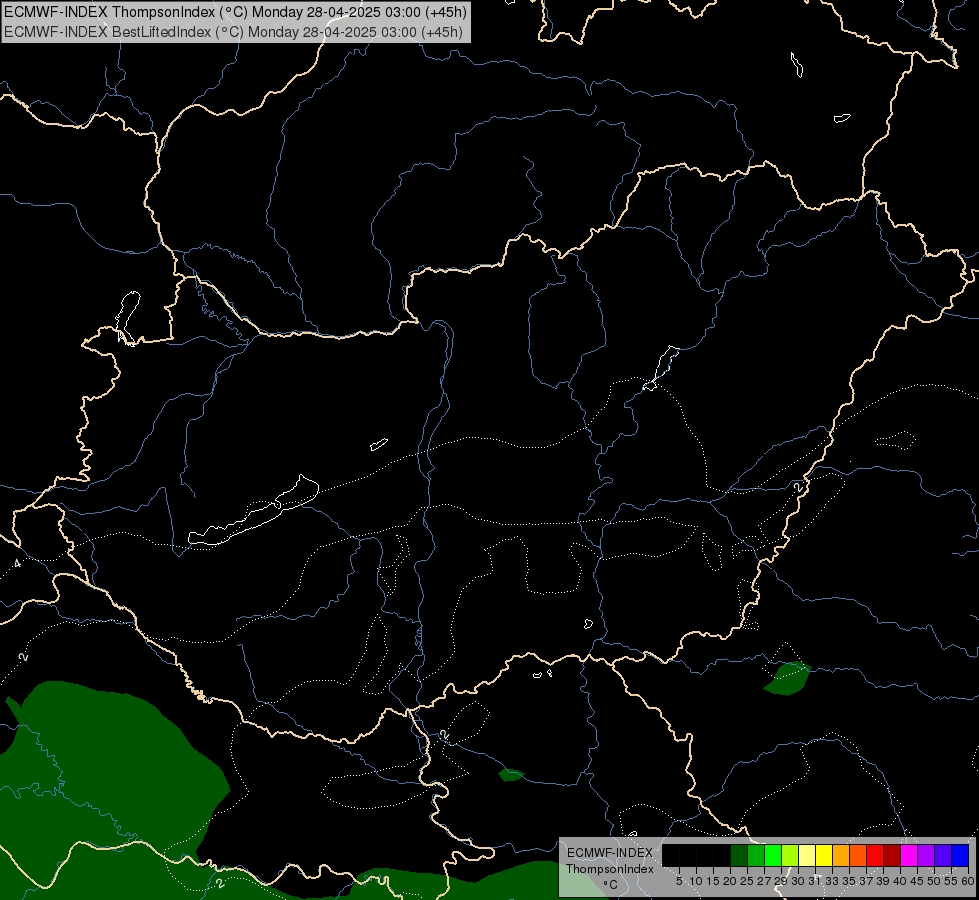The image size is (979, 900).
Task: Click the legend scale value 27
Action: (764, 881)
